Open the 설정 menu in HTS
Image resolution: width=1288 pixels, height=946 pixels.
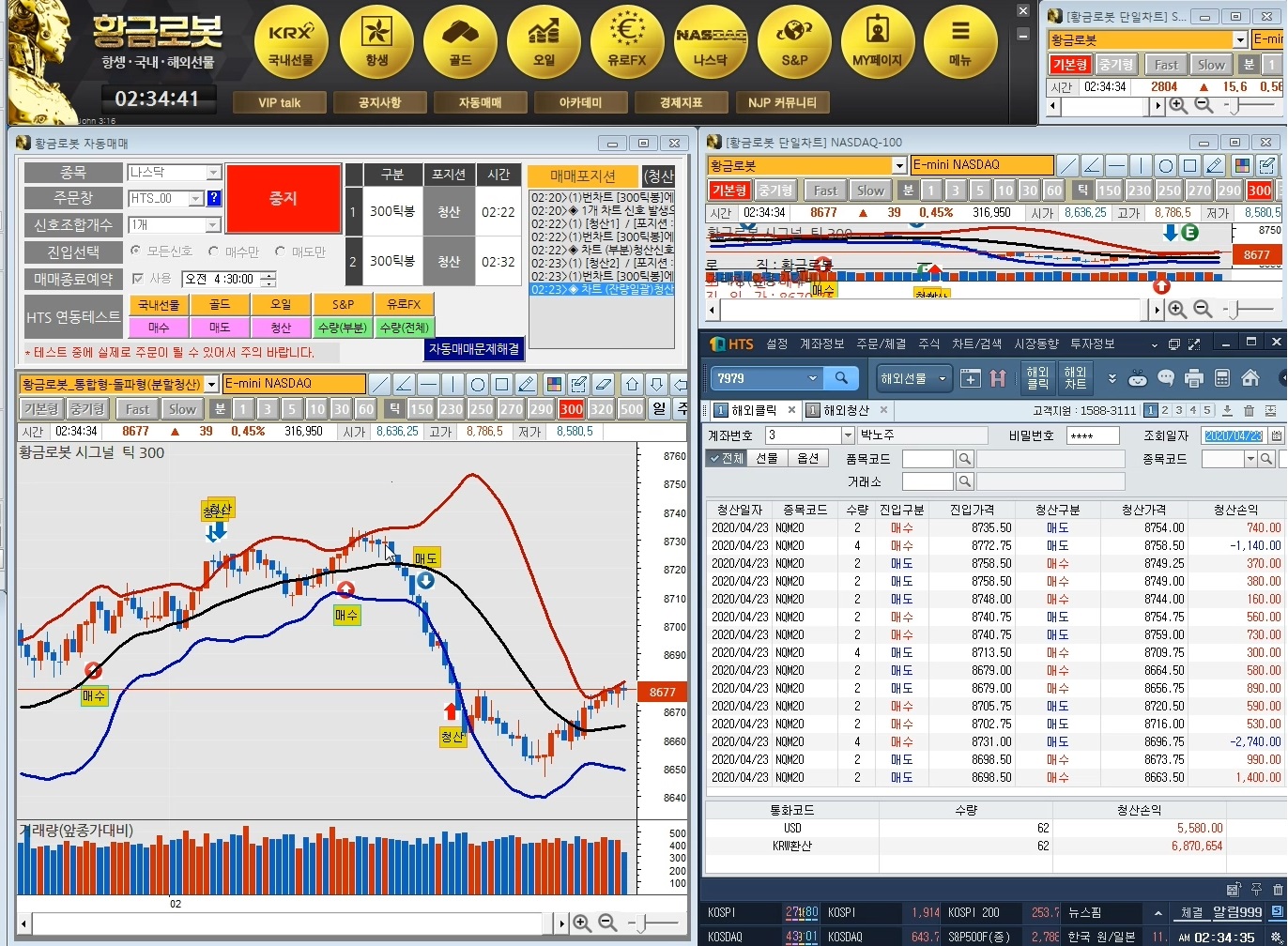(776, 343)
